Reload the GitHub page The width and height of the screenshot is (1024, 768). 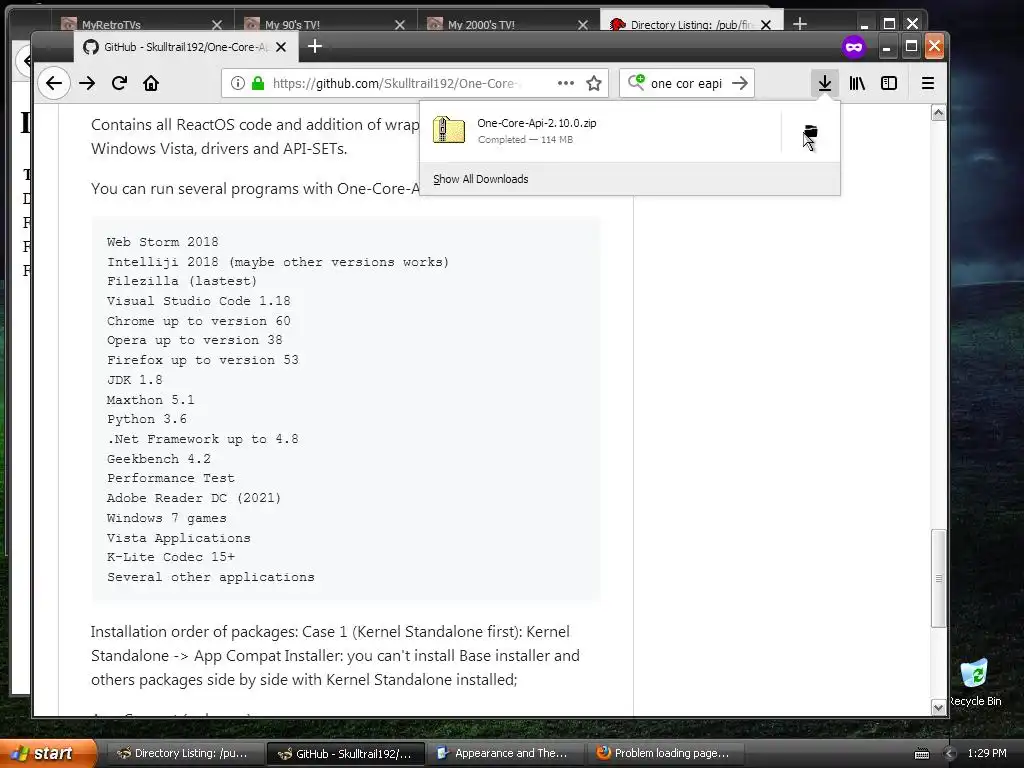click(119, 83)
